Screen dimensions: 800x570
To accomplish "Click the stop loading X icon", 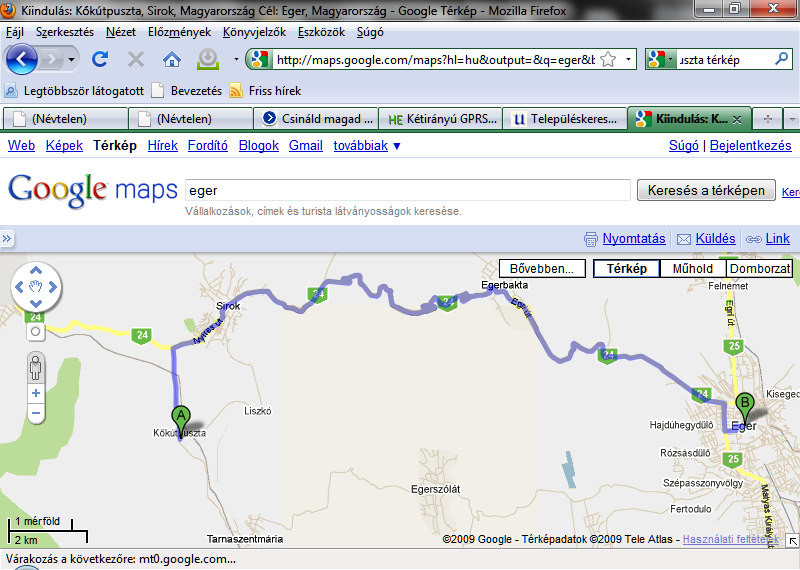I will coord(136,60).
